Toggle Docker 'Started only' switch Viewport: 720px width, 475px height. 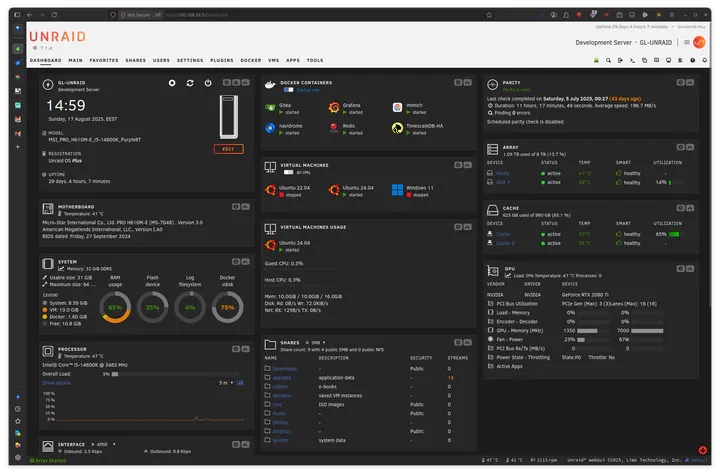[288, 90]
